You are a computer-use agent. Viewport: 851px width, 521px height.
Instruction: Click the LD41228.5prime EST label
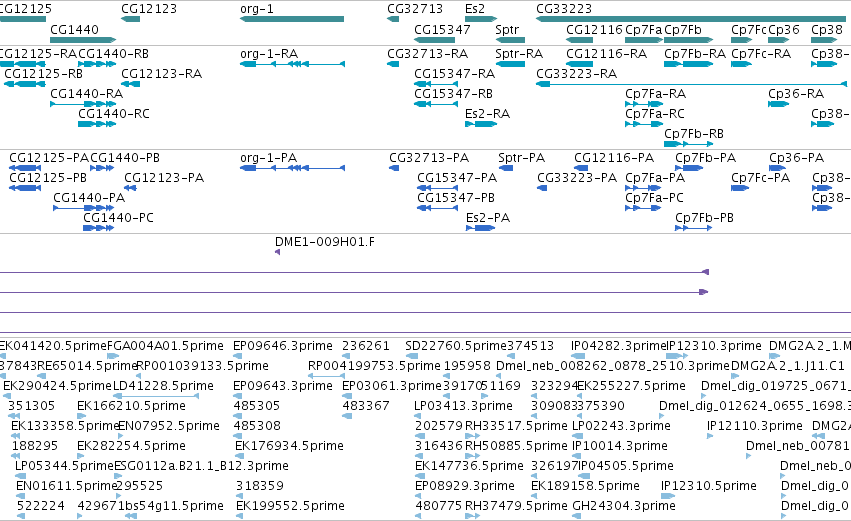pos(163,386)
